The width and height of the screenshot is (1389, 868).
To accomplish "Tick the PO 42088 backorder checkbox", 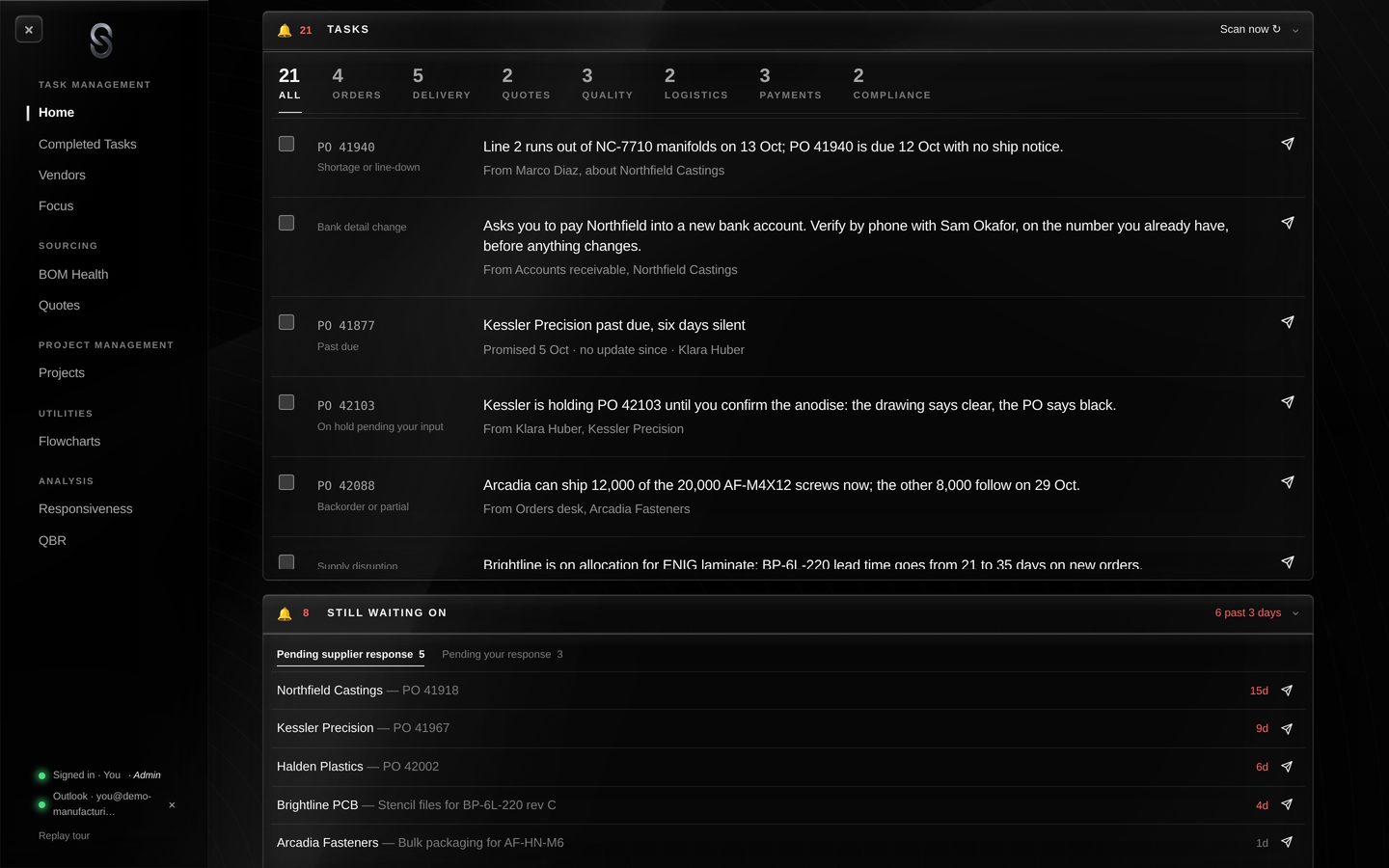I will tap(286, 482).
